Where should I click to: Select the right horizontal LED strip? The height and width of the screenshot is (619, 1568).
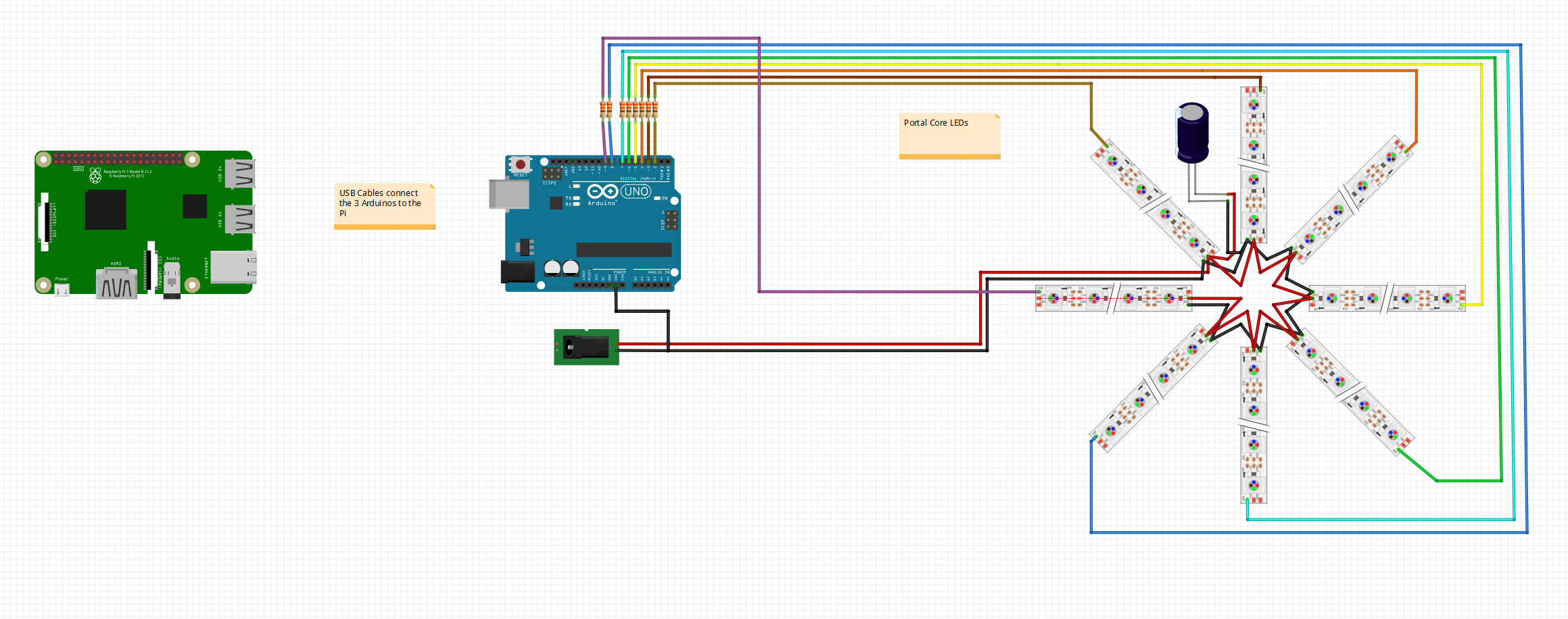point(1387,298)
